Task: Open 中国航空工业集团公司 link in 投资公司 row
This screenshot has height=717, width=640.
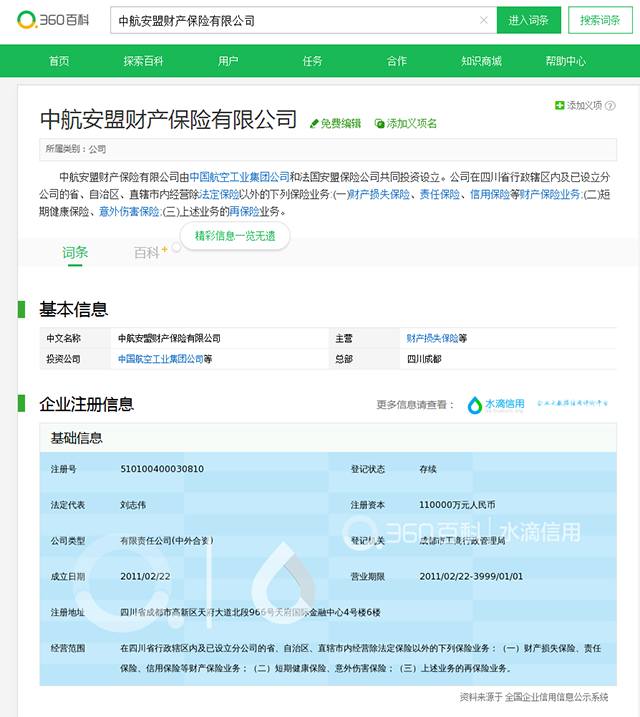Action: [x=161, y=359]
